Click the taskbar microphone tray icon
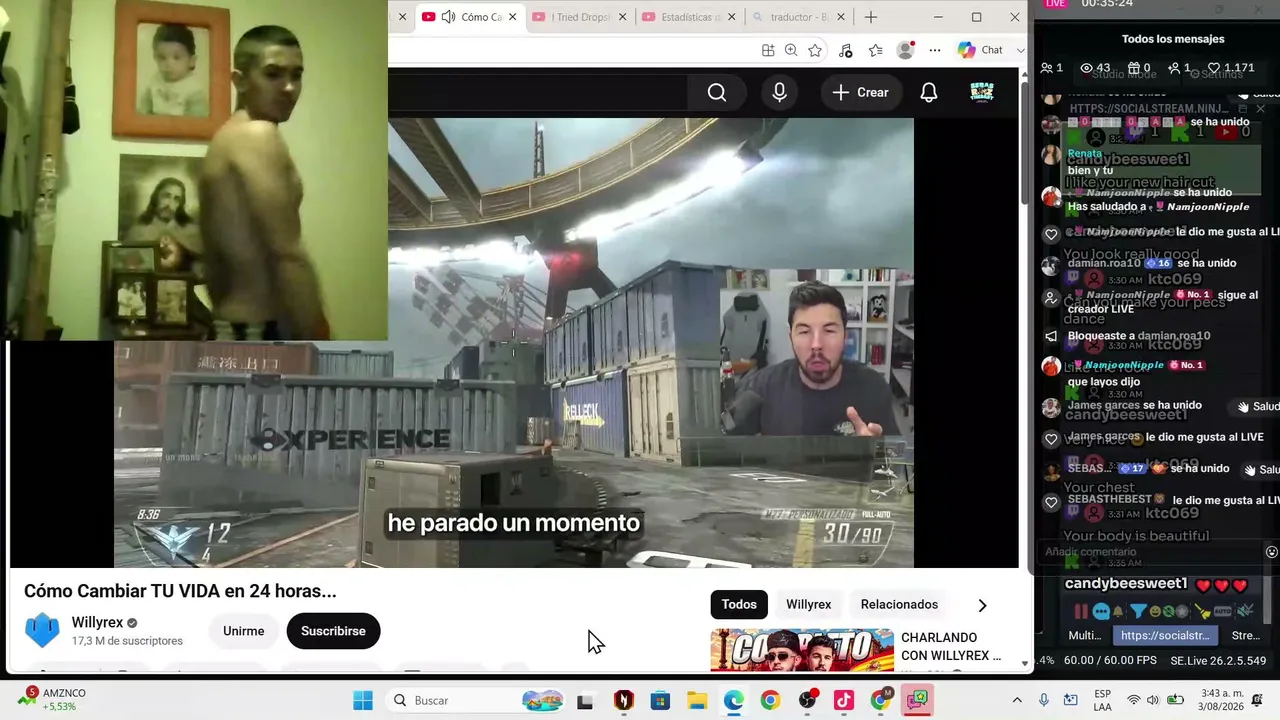 click(1044, 700)
